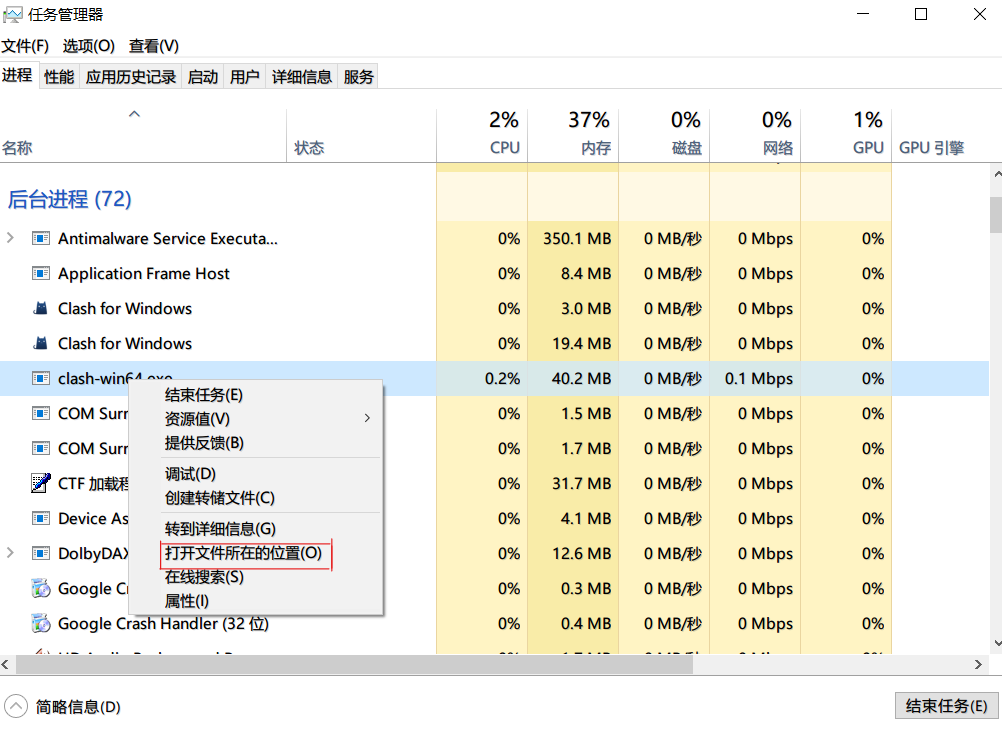Click the horizontal scrollbar right arrow

coord(978,665)
